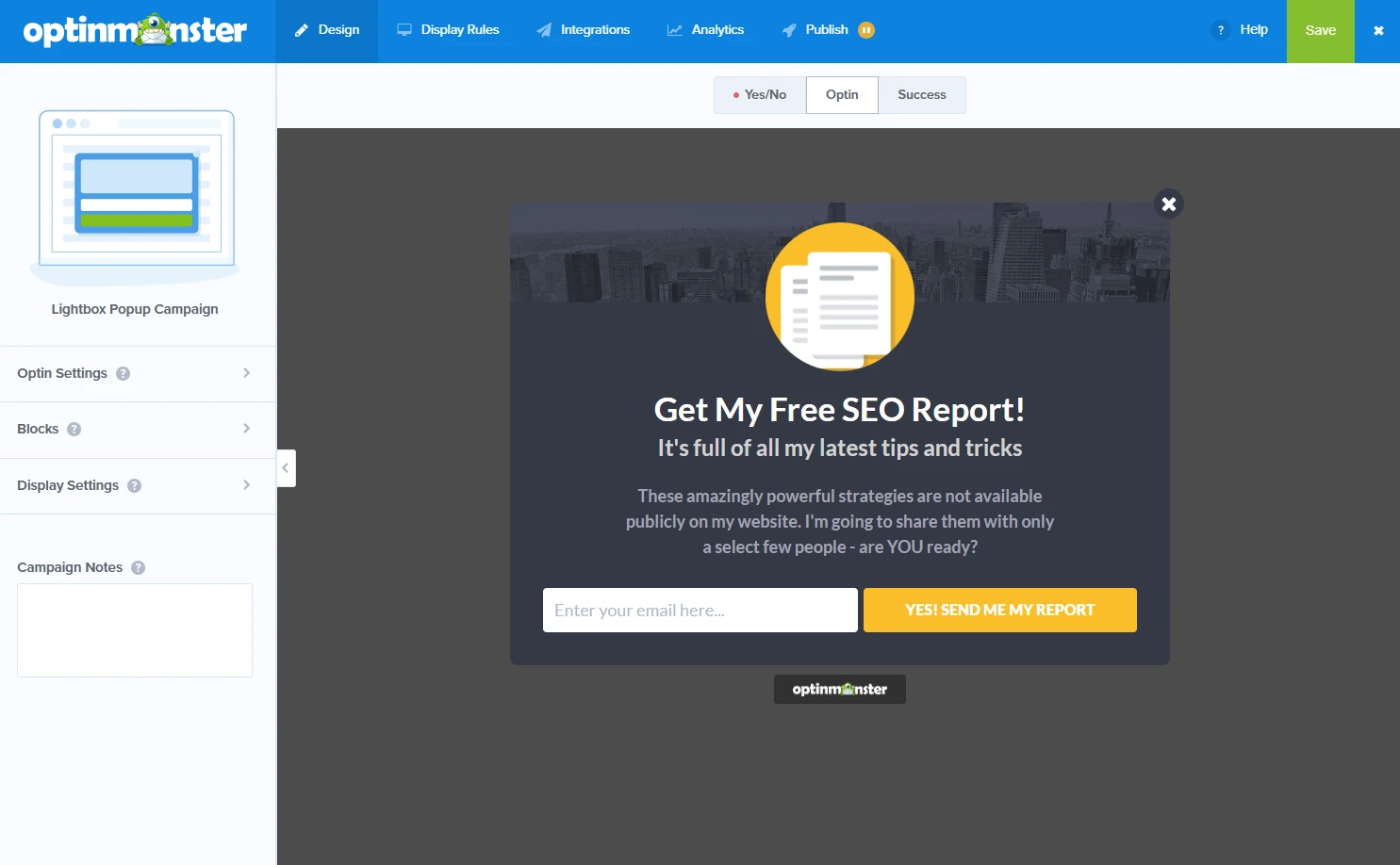Click the help icon next to Optin Settings
Screen dimensions: 1400x865
click(x=123, y=374)
